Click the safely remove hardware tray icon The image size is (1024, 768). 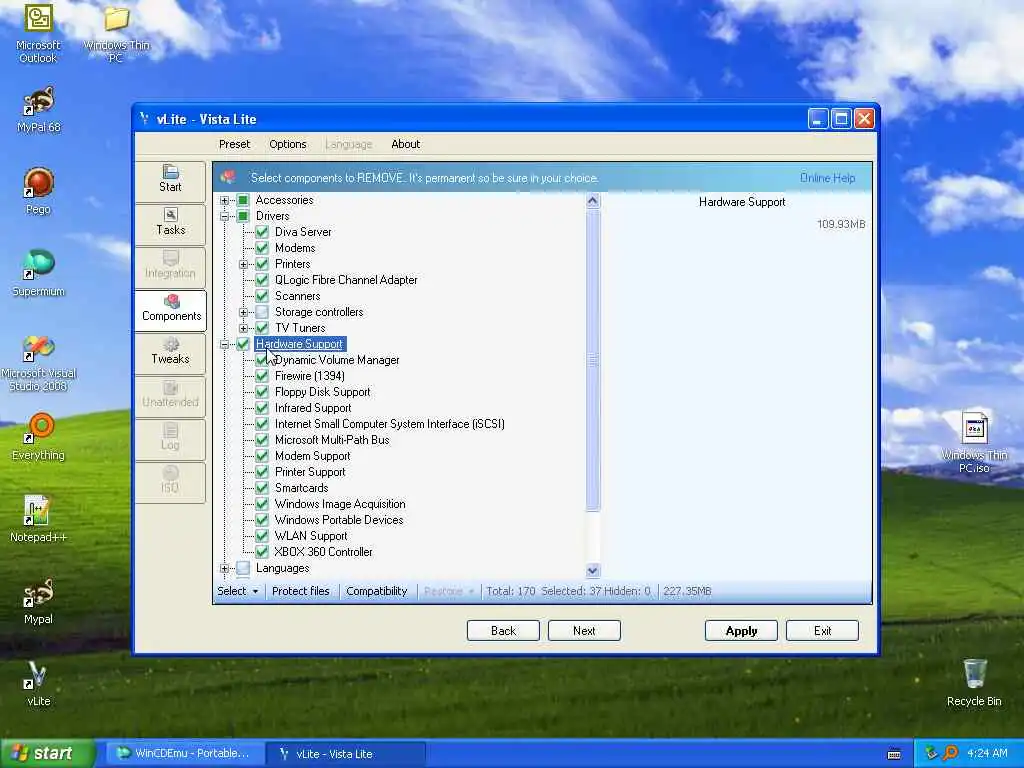[x=931, y=753]
